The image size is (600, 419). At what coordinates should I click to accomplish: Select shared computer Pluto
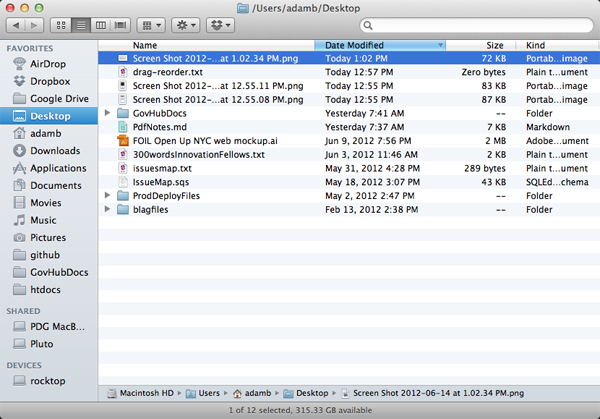click(49, 344)
